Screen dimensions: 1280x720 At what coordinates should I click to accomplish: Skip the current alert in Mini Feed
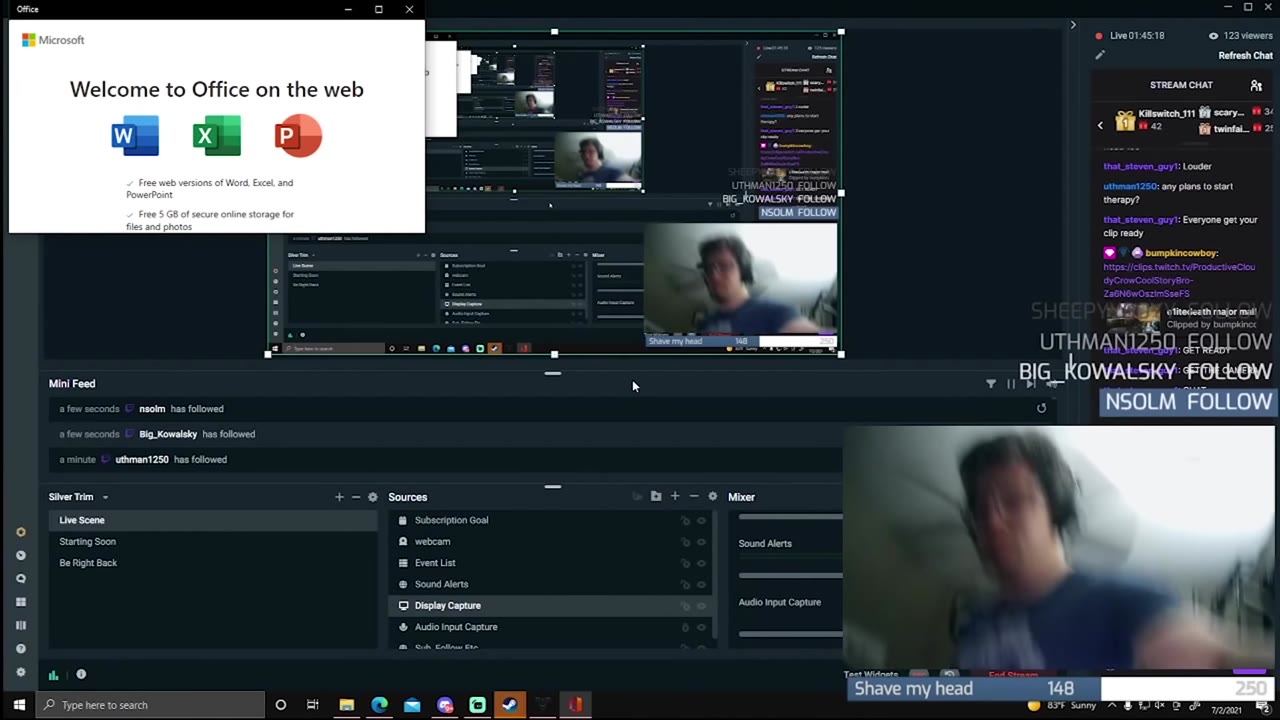[1031, 384]
